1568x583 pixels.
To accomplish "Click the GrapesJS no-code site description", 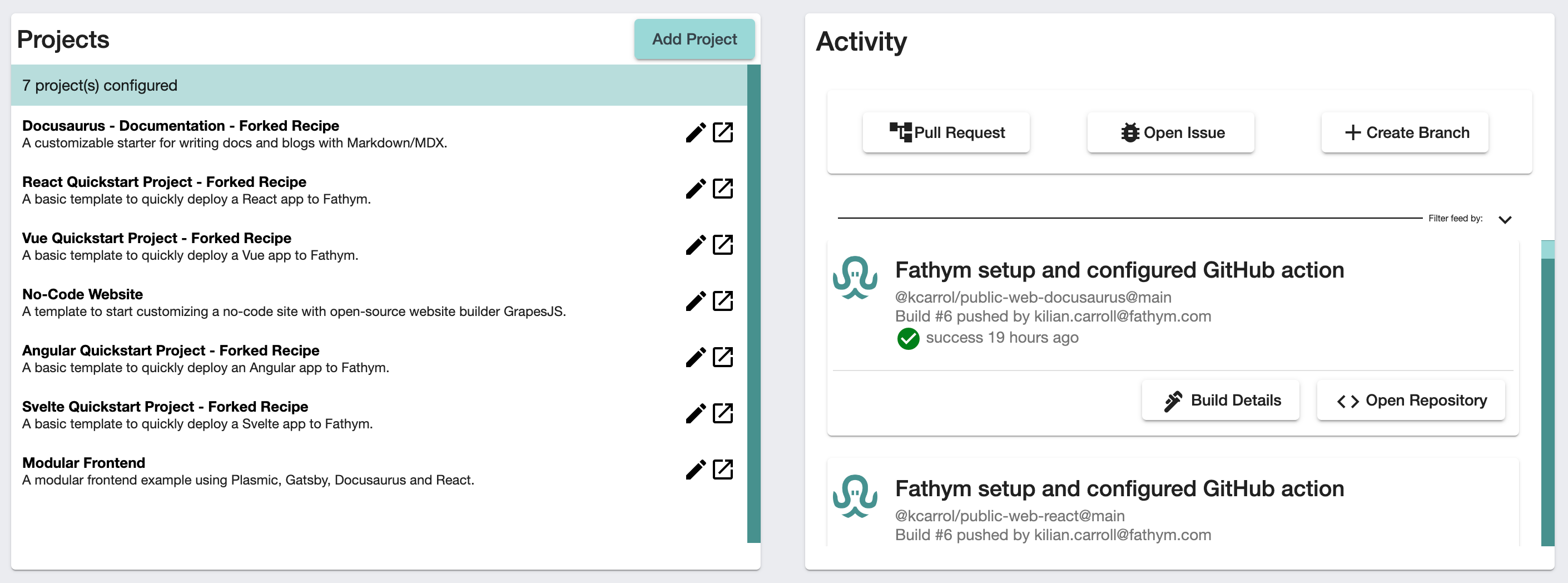I will click(294, 312).
